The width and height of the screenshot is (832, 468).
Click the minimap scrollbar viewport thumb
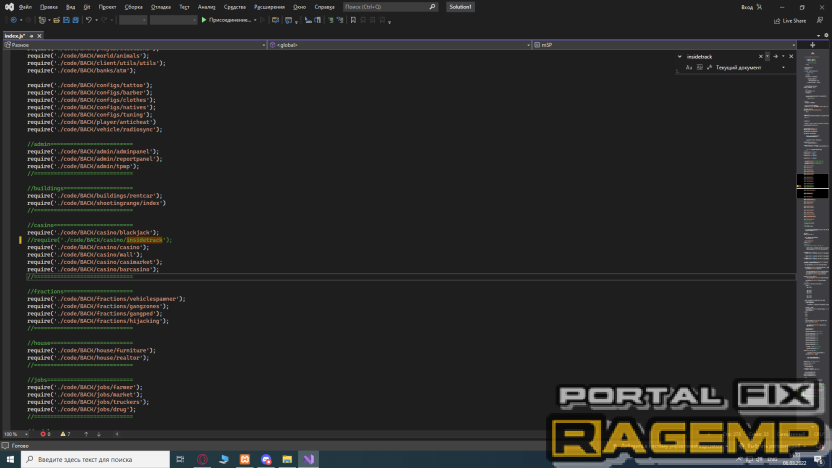pos(812,186)
